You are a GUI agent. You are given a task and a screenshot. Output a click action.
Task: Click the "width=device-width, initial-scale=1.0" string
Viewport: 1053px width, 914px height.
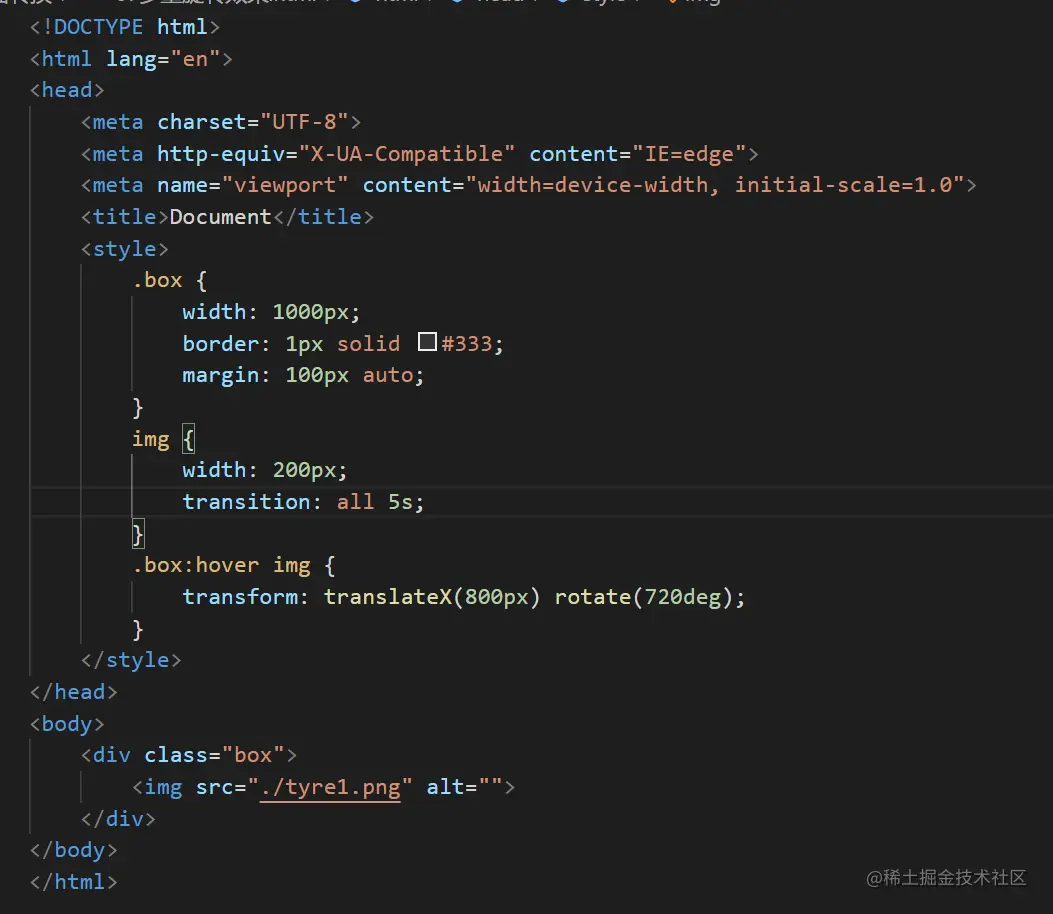click(x=715, y=185)
